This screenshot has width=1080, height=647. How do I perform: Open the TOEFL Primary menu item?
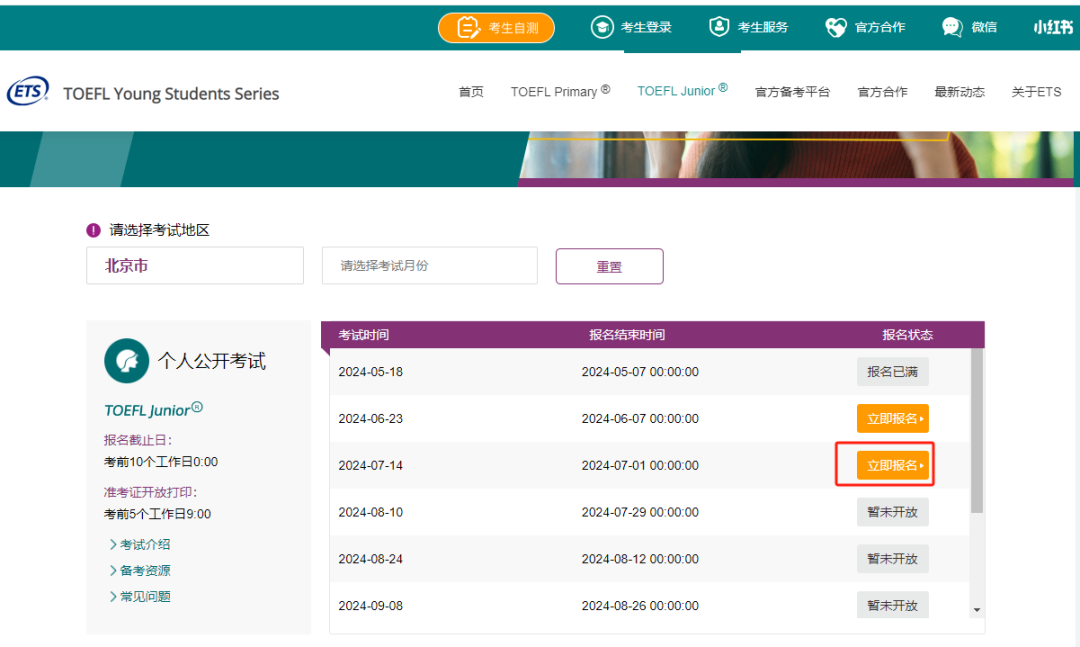pyautogui.click(x=560, y=91)
